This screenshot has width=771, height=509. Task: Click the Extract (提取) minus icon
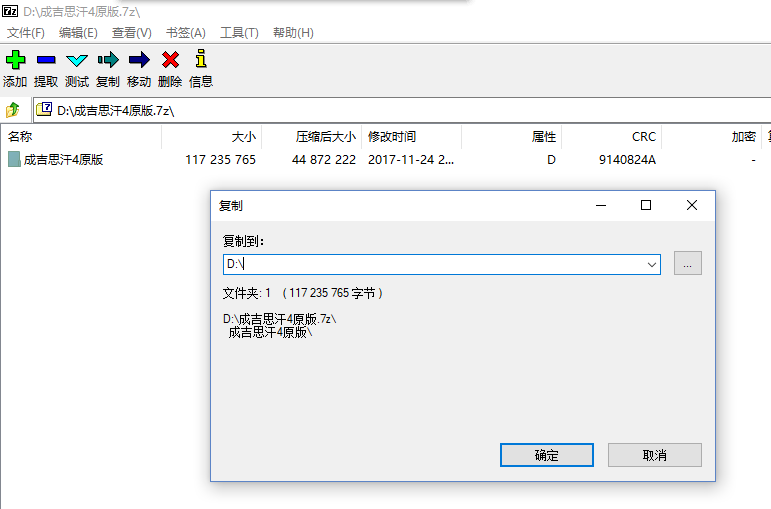point(46,60)
